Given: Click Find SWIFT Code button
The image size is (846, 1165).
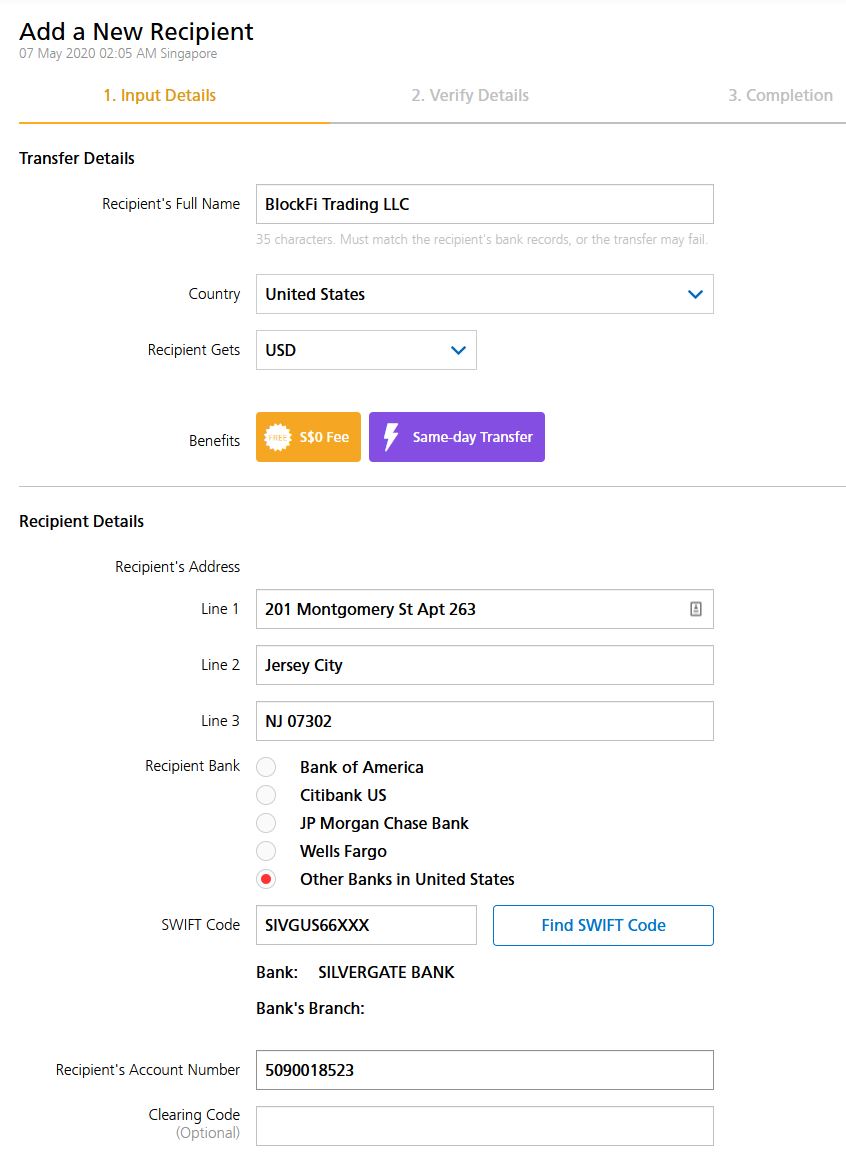Looking at the screenshot, I should tap(603, 925).
